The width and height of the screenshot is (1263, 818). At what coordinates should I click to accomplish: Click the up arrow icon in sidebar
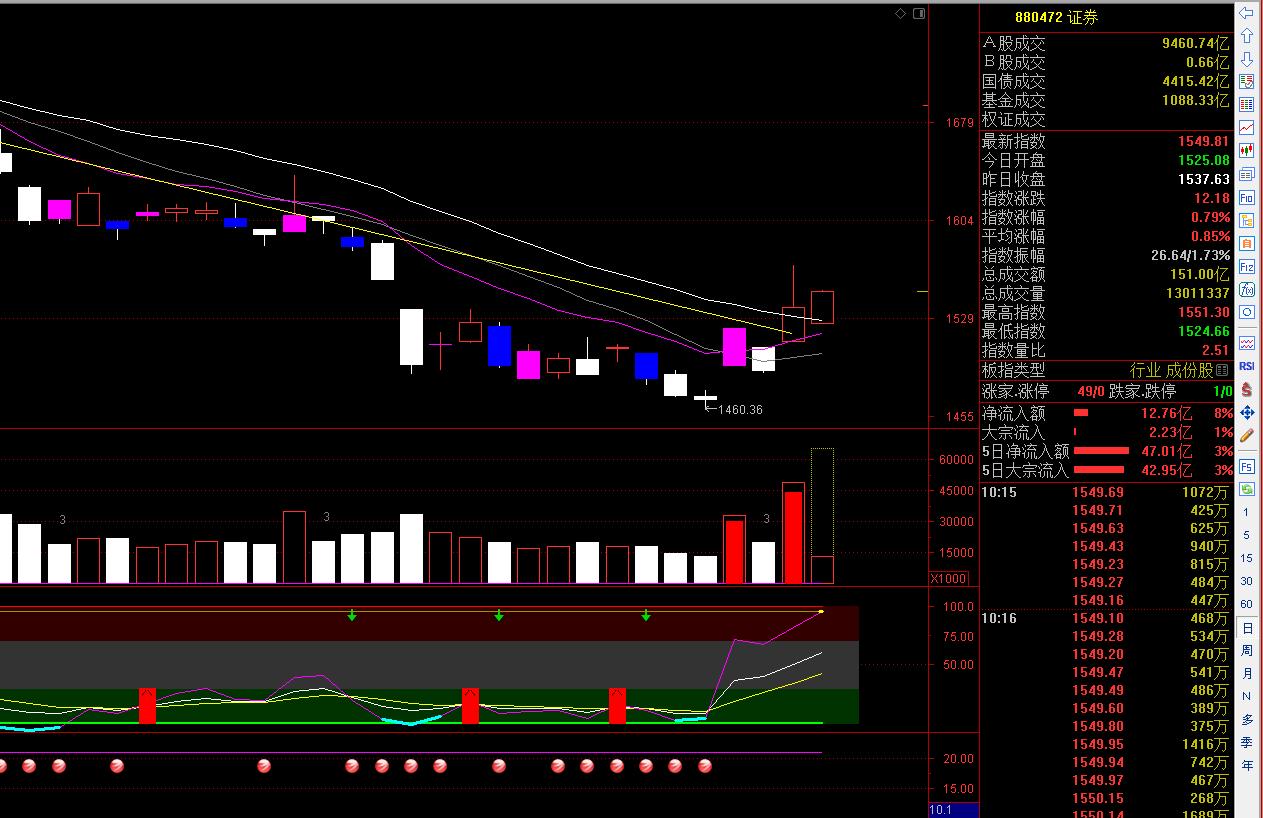click(1246, 36)
